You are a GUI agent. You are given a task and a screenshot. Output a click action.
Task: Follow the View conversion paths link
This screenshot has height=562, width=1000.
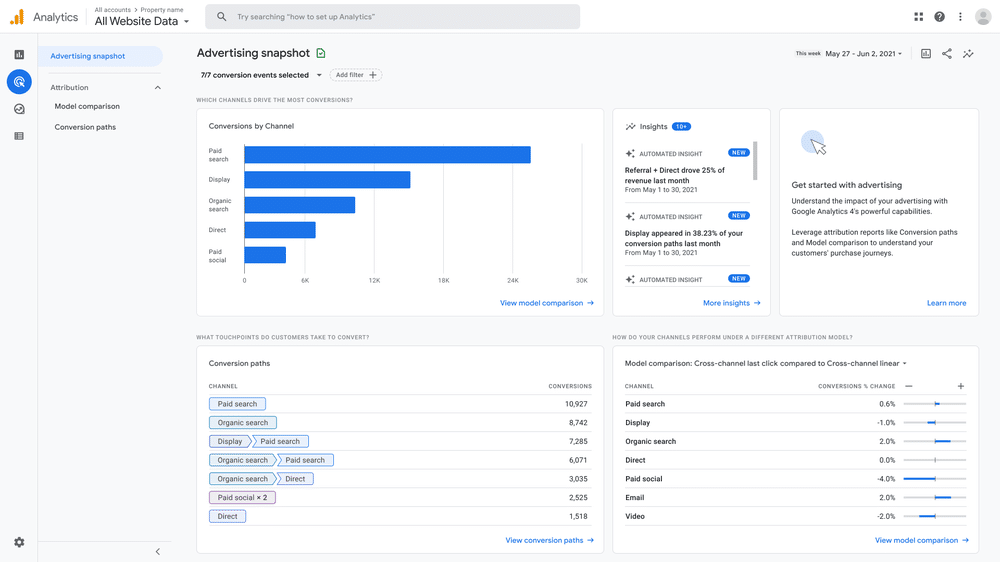[549, 540]
